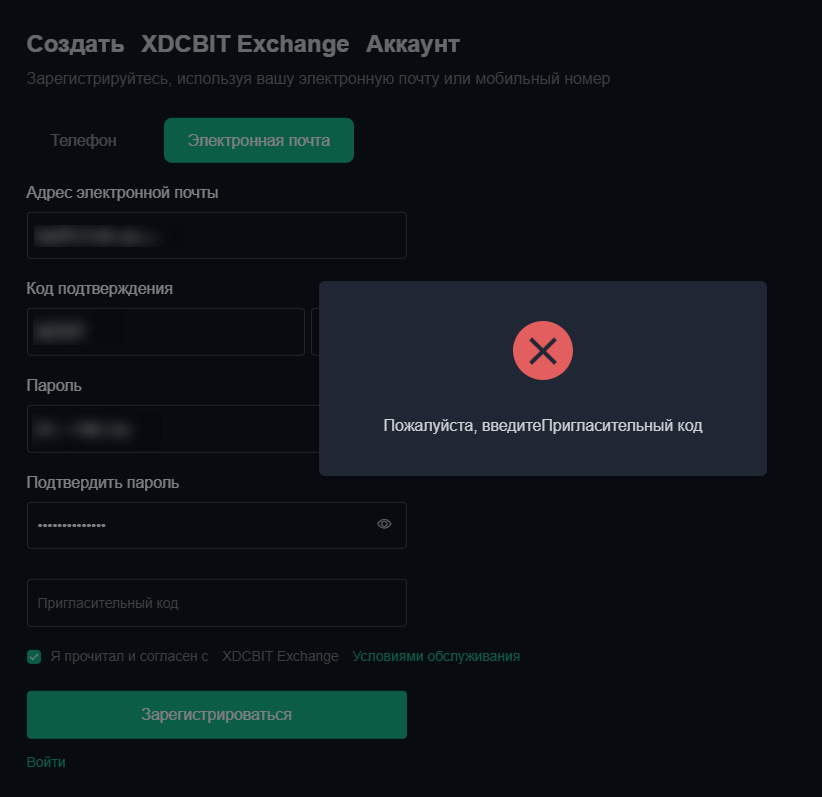Image resolution: width=822 pixels, height=797 pixels.
Task: Uncheck the terms of service agreement checkbox
Action: 33,656
